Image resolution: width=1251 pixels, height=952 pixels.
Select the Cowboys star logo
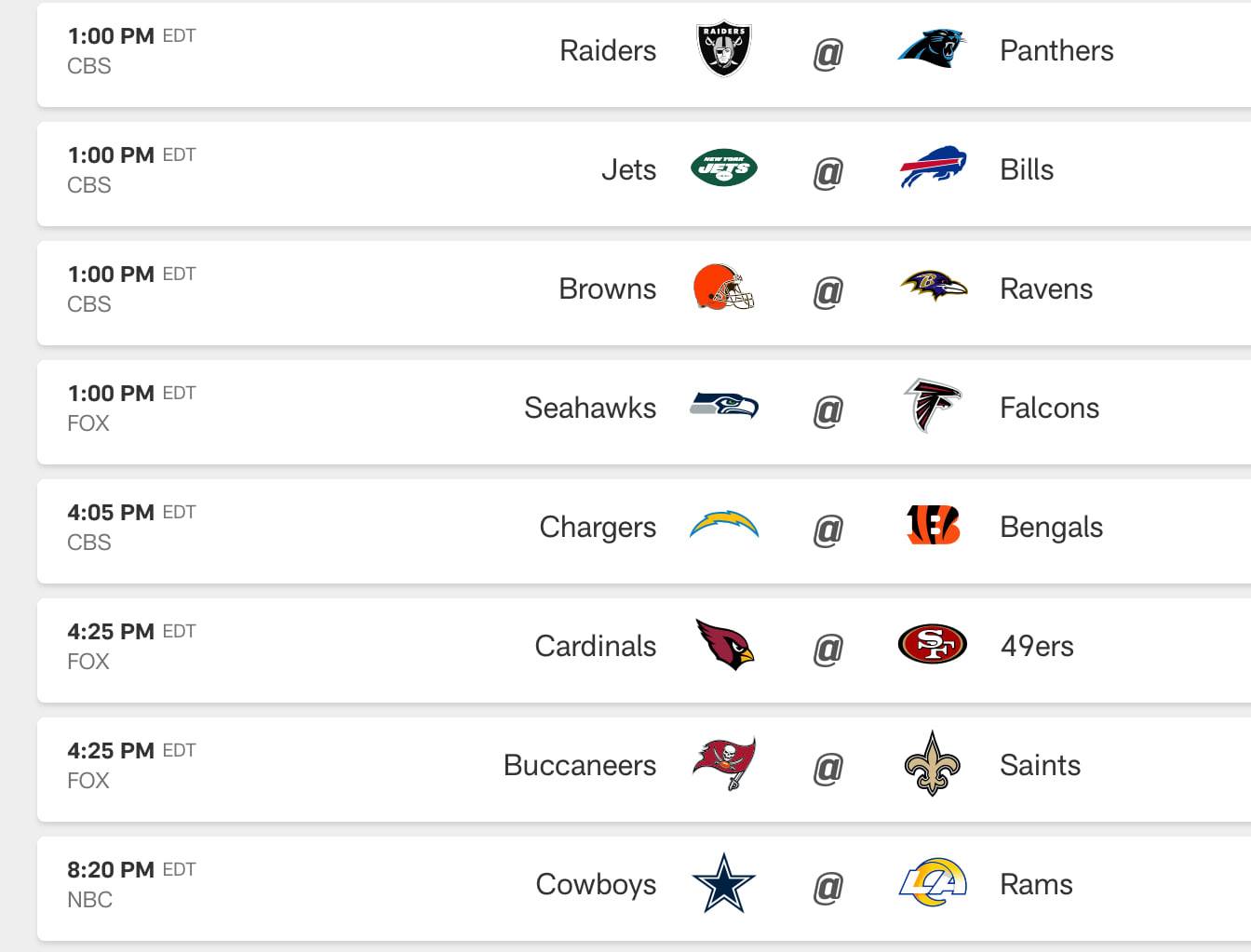pyautogui.click(x=724, y=883)
